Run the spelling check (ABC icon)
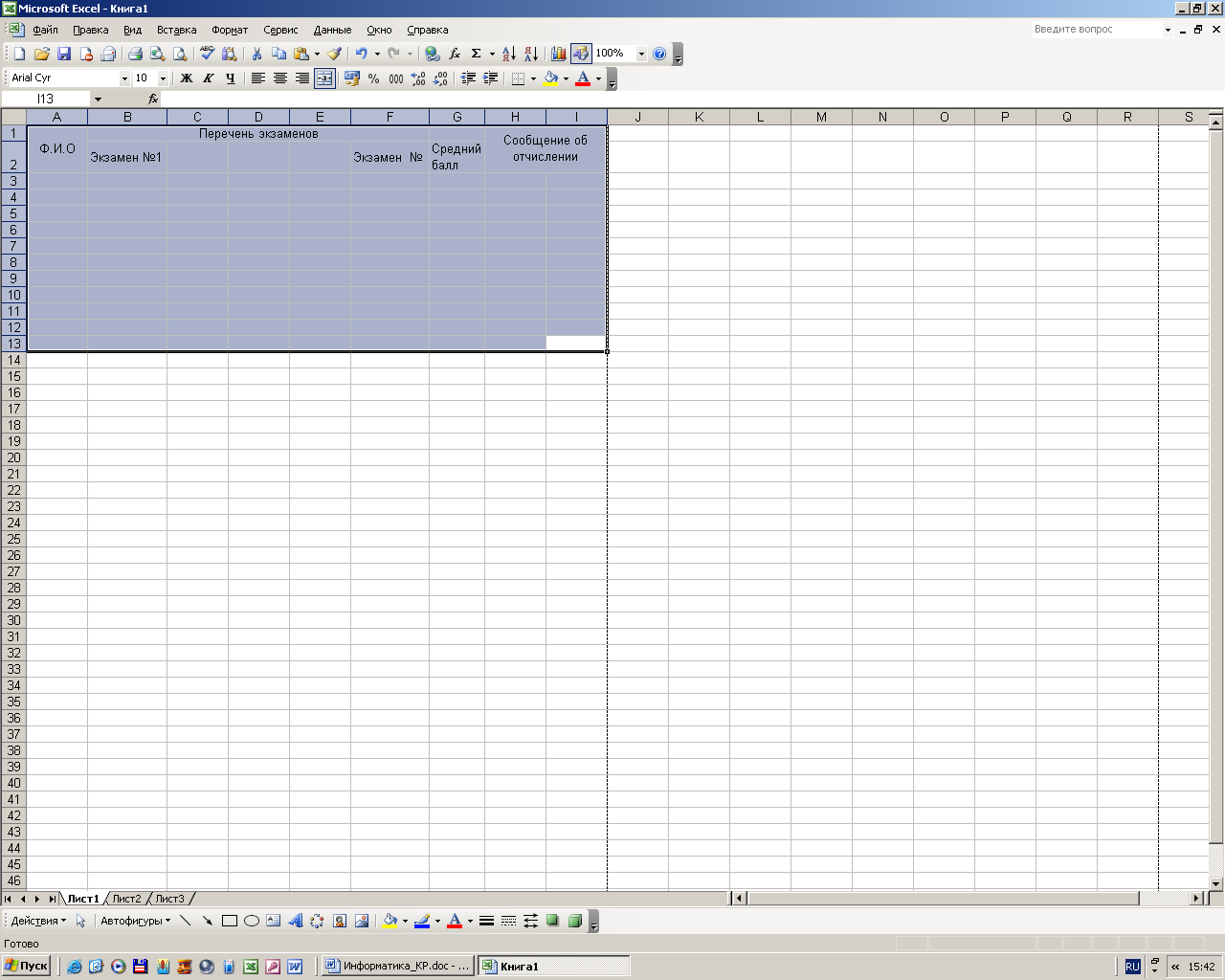The height and width of the screenshot is (980, 1225). click(207, 55)
